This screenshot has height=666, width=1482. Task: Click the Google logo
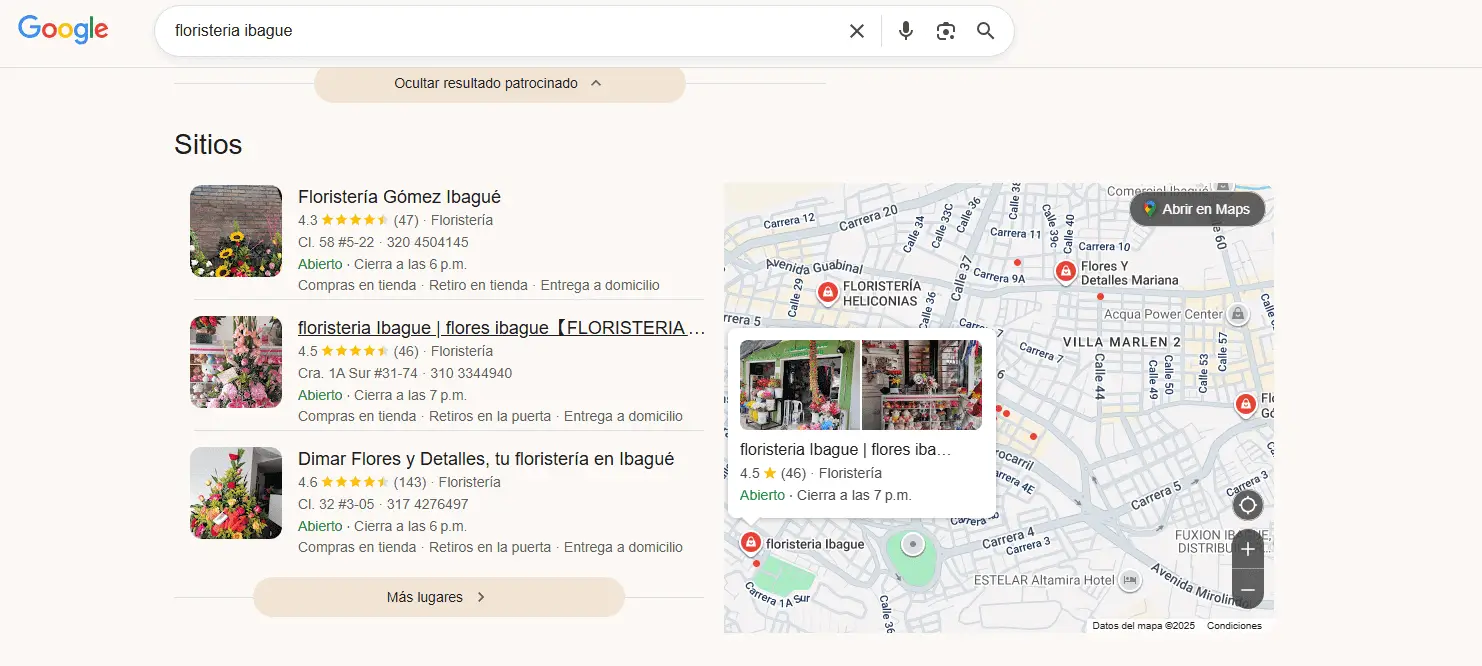(63, 30)
